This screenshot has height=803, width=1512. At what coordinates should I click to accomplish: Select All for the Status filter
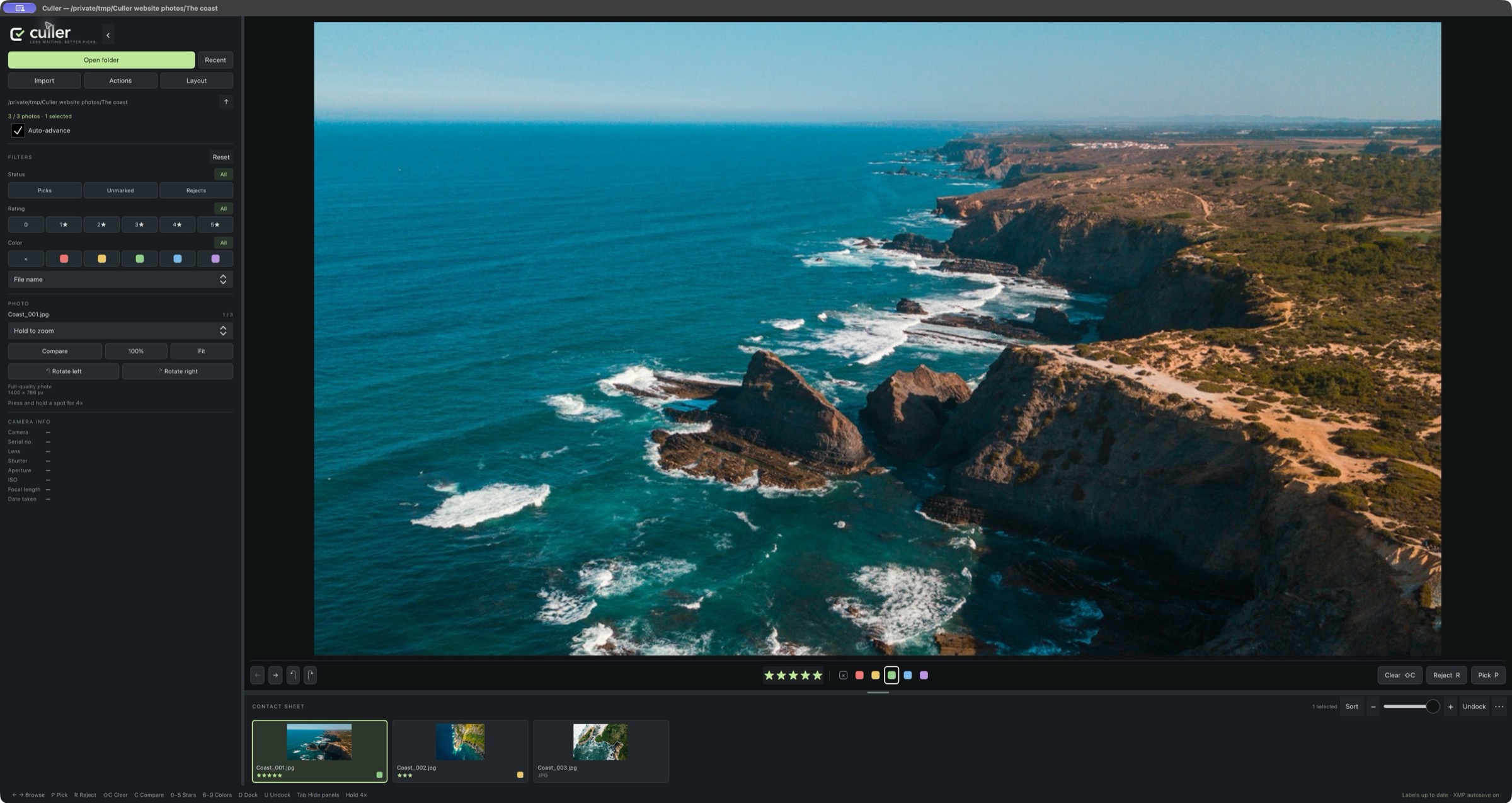coord(224,174)
